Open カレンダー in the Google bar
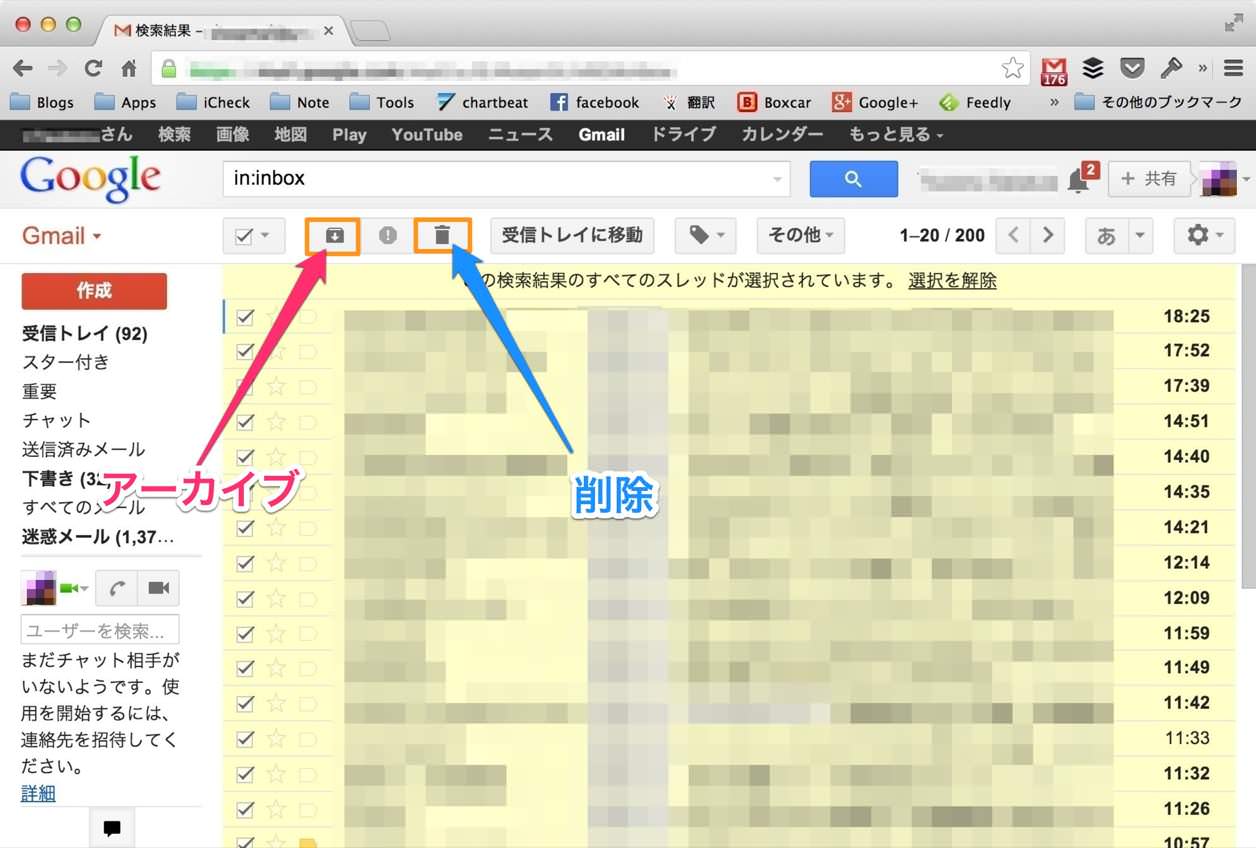1256x848 pixels. coord(782,134)
